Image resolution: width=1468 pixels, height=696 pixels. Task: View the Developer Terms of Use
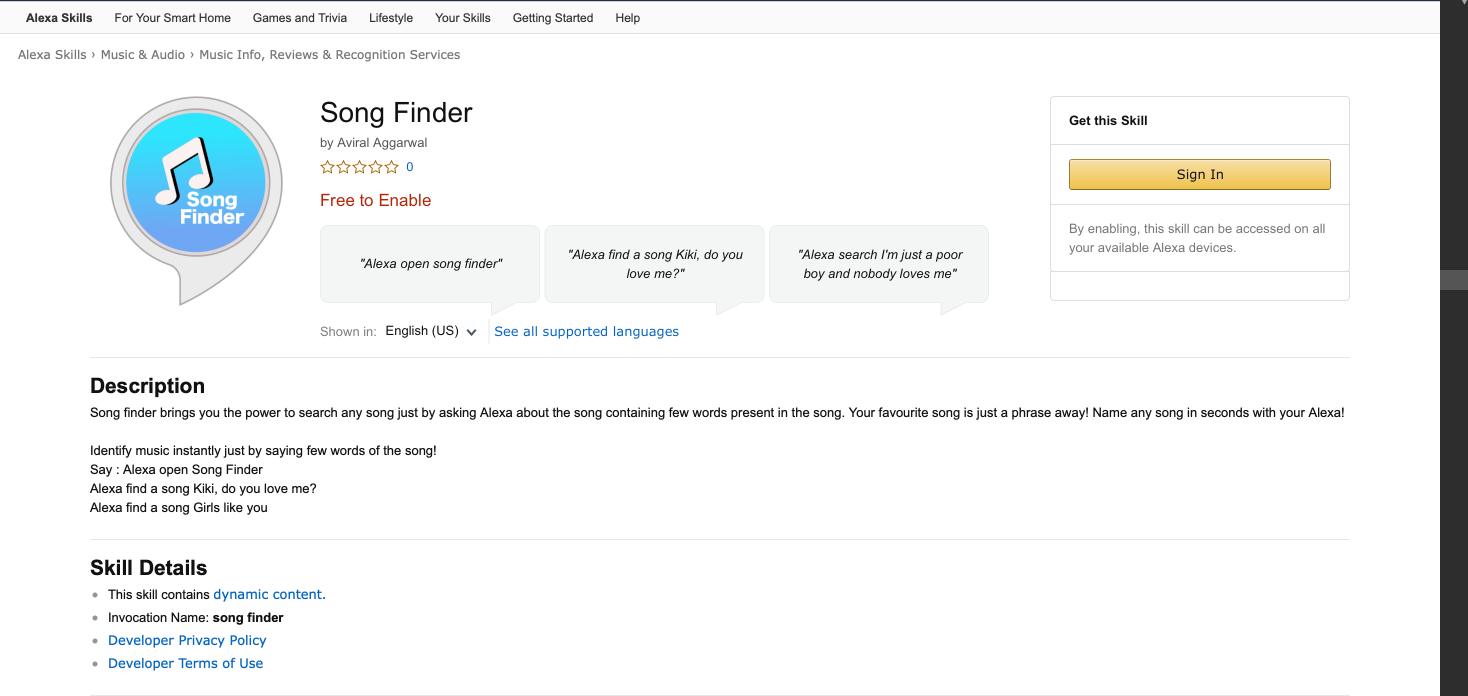pos(185,663)
